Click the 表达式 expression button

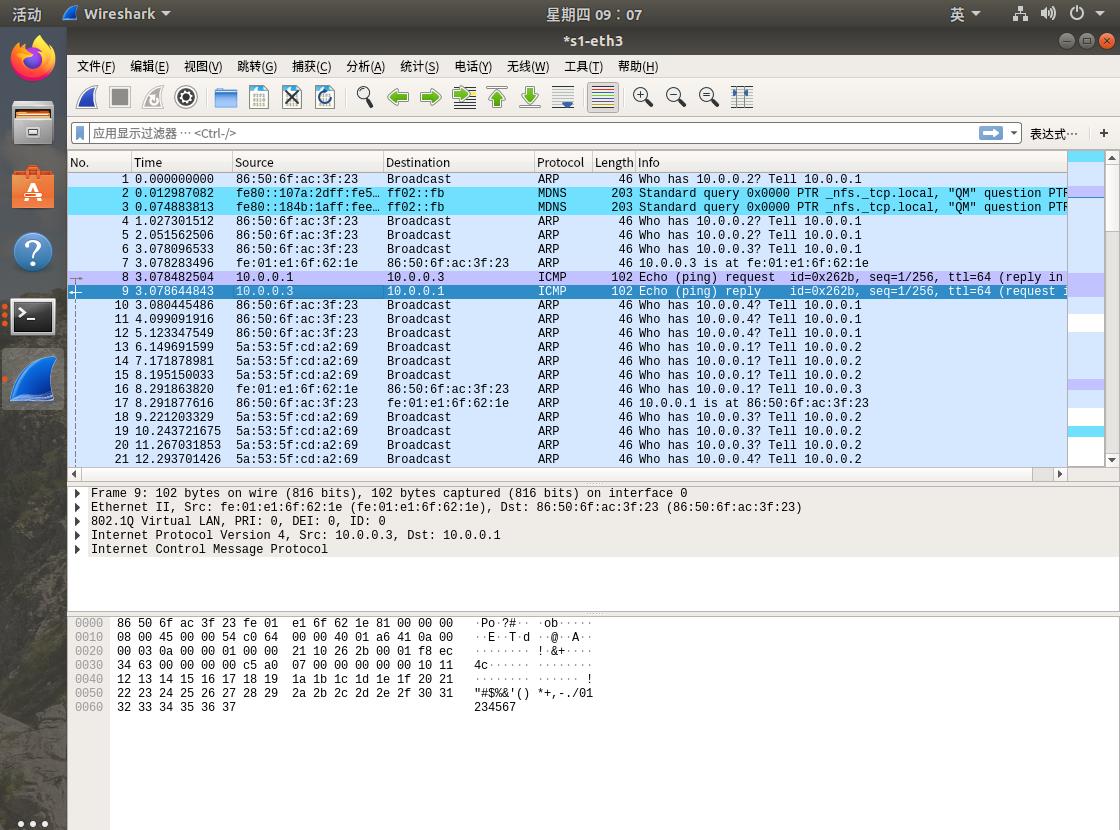click(1053, 134)
